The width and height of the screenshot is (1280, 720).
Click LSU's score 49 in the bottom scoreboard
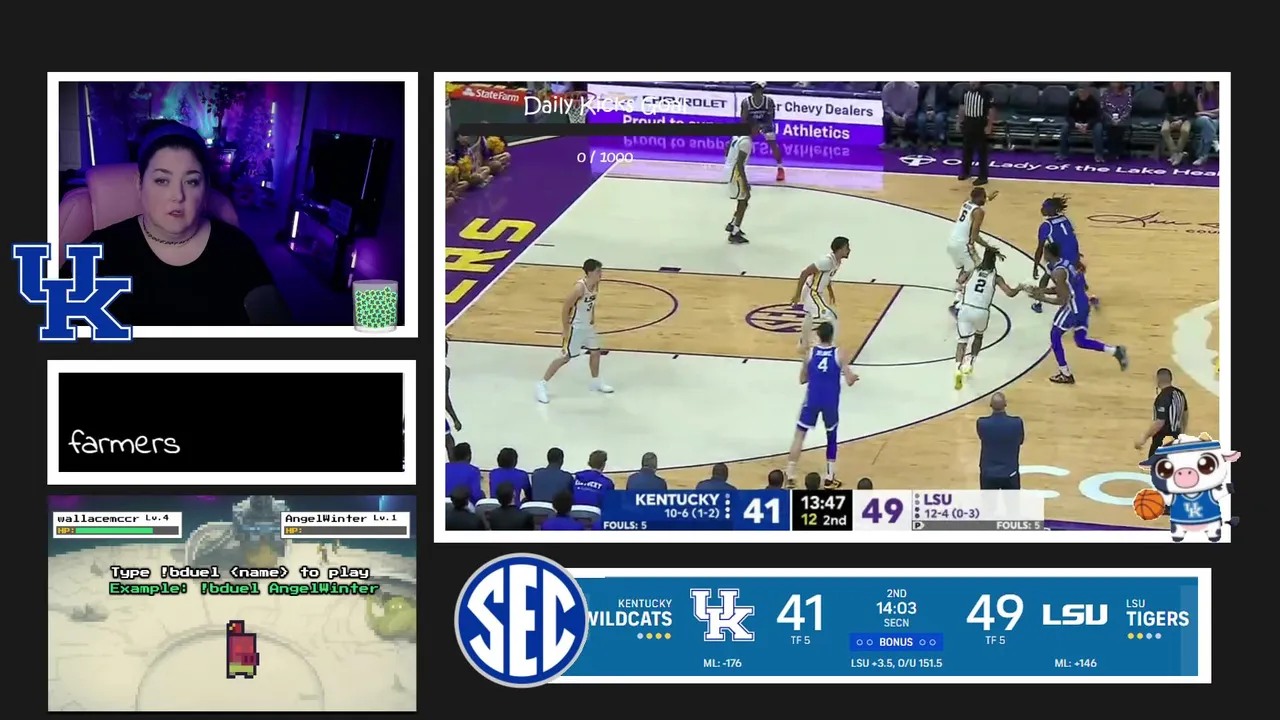[995, 613]
